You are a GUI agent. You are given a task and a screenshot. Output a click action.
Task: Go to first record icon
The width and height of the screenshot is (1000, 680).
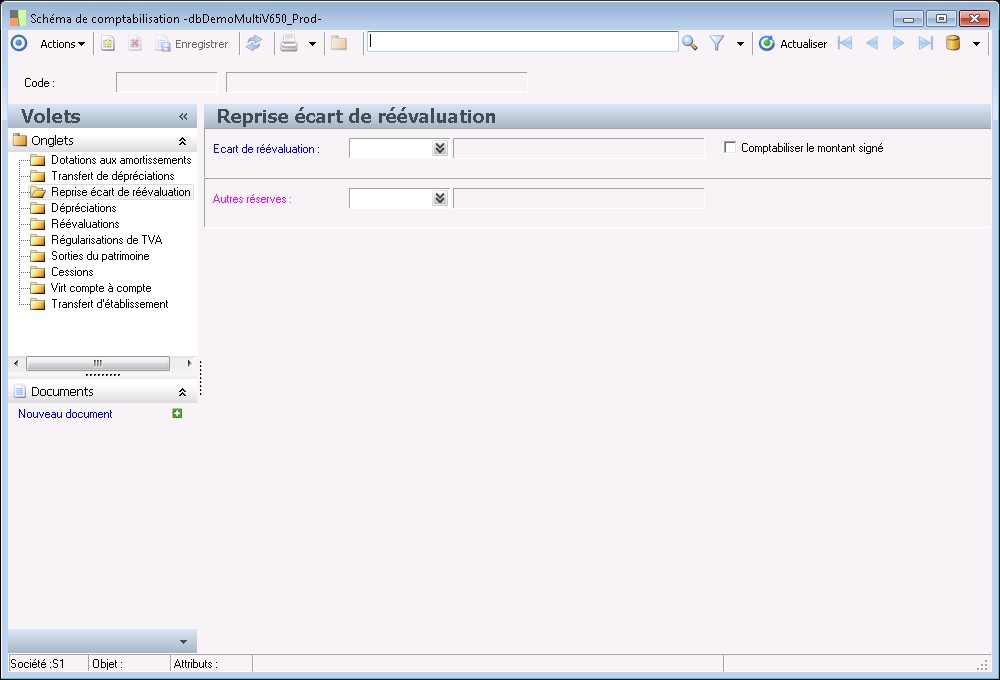[845, 43]
